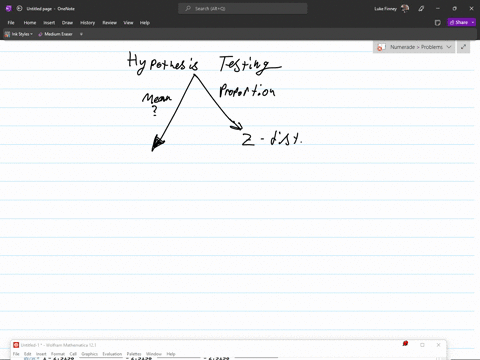This screenshot has height=360, width=480.
Task: Open Cell menu in Mathematica window
Action: pyautogui.click(x=73, y=354)
